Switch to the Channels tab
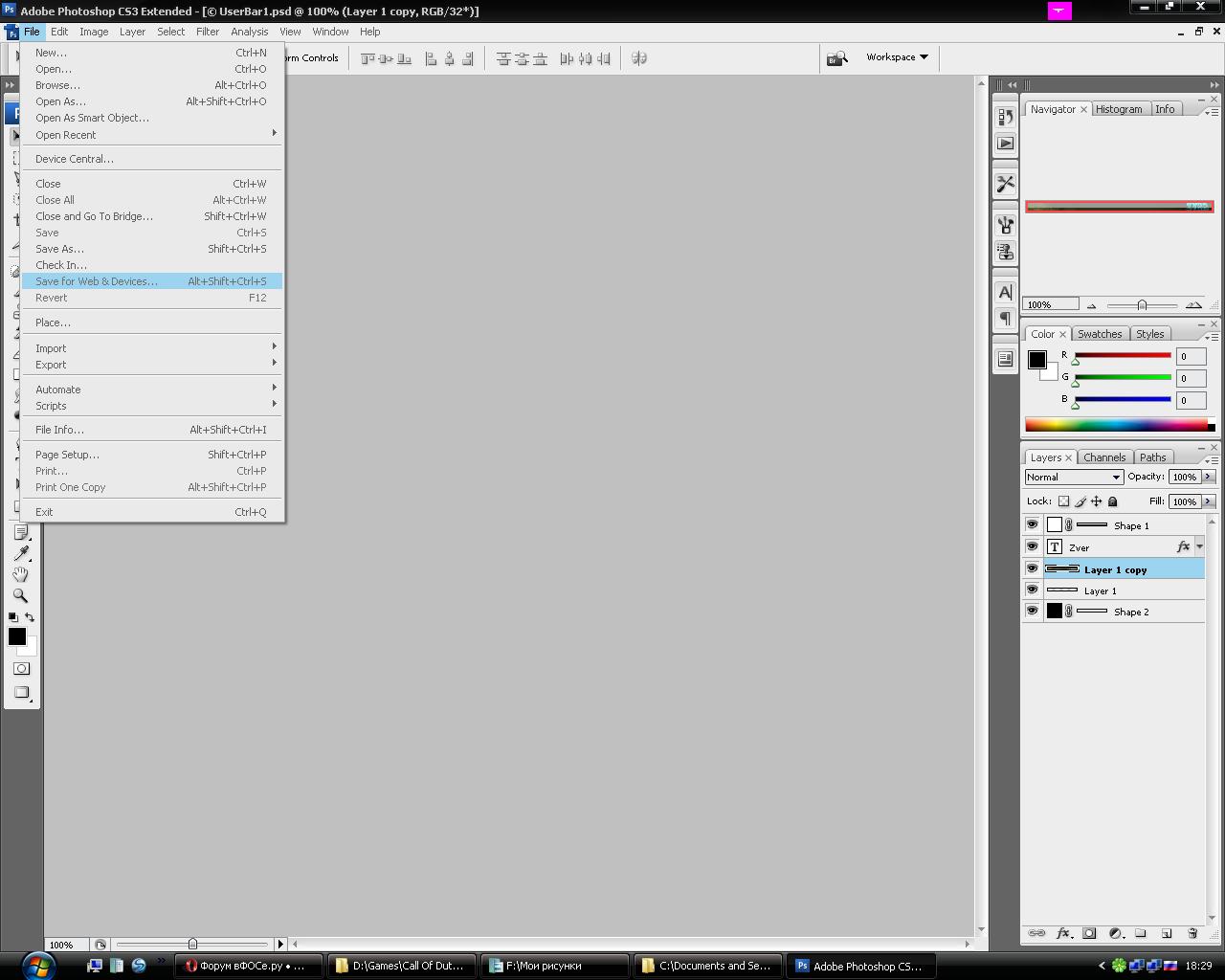 [1104, 457]
